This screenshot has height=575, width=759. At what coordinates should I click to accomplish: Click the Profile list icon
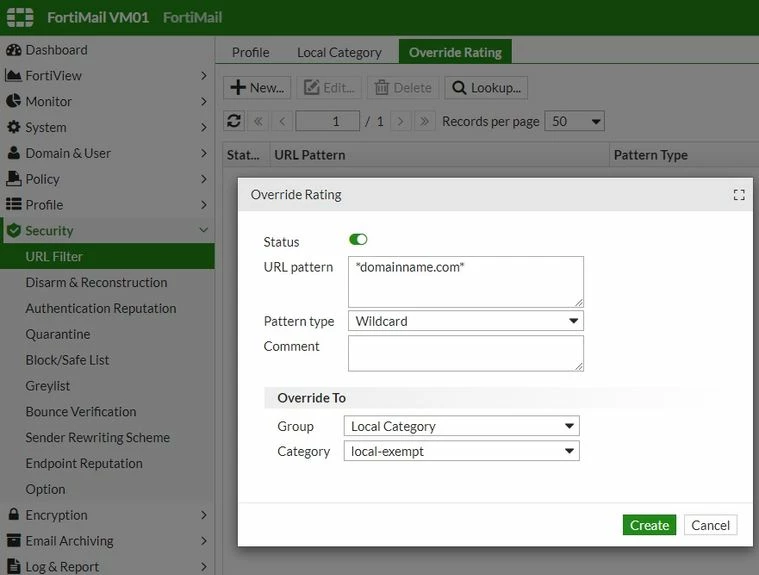point(14,204)
